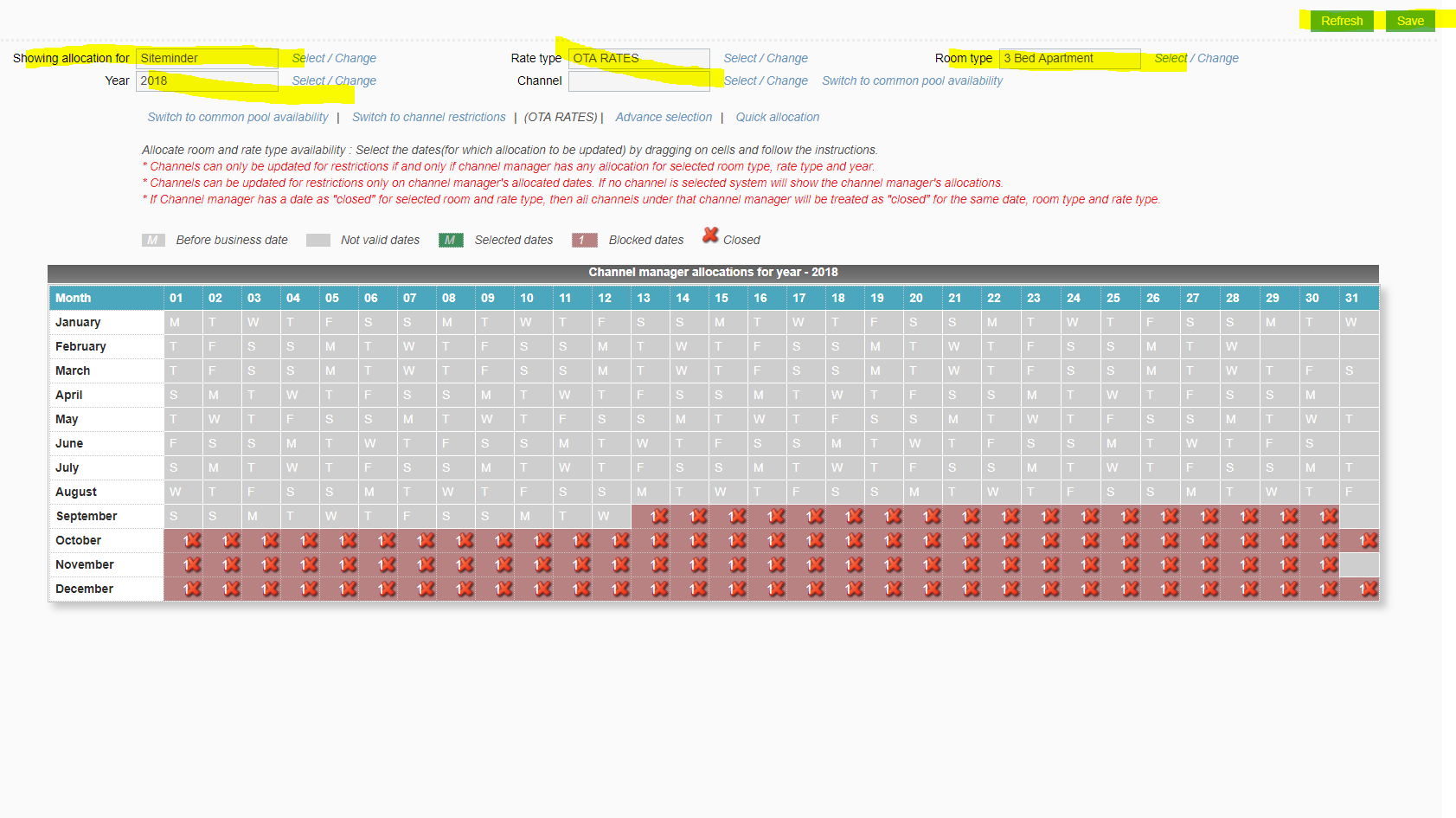
Task: Select closed icon on October 09
Action: (504, 540)
